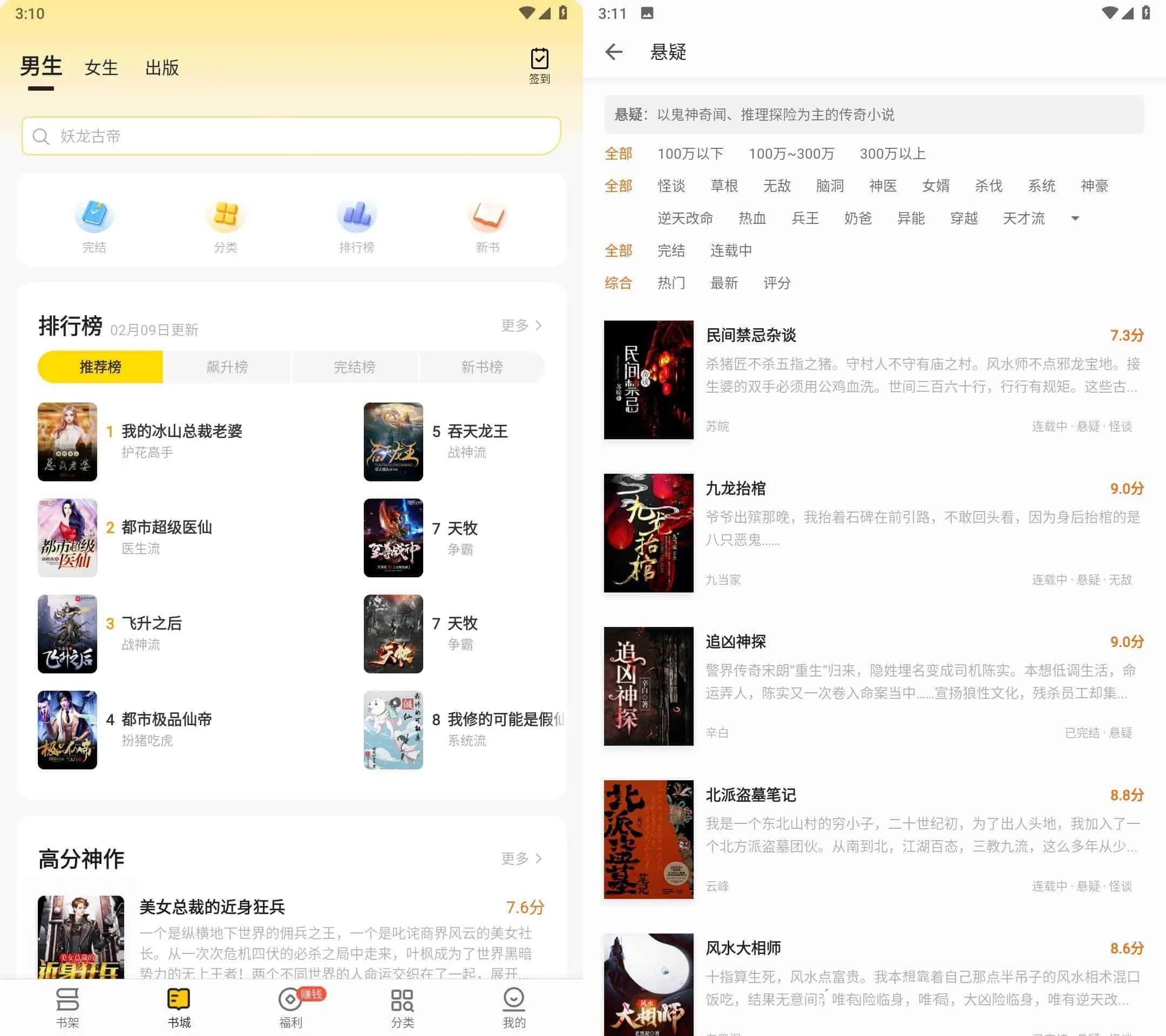This screenshot has width=1166, height=1036.
Task: Switch to the 女生 tab
Action: [101, 68]
